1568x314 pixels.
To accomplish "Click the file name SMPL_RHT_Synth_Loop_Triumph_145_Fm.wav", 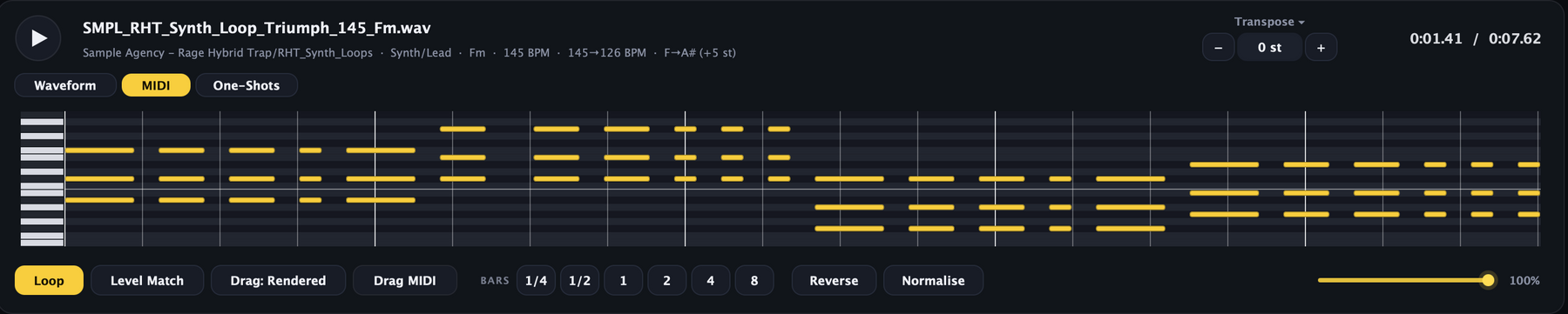I will click(x=257, y=28).
